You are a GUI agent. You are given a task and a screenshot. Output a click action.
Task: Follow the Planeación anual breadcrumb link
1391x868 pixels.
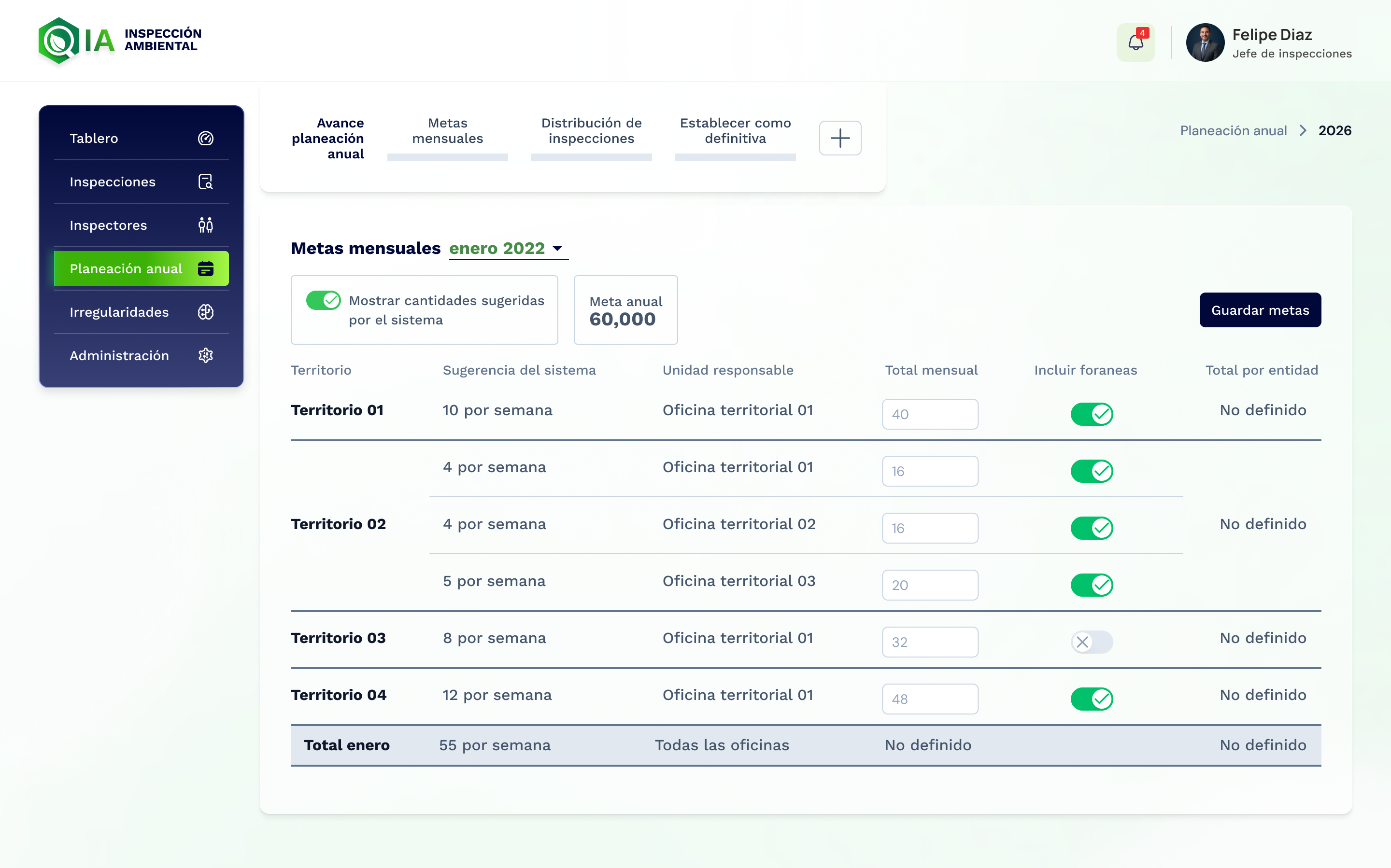pos(1233,131)
